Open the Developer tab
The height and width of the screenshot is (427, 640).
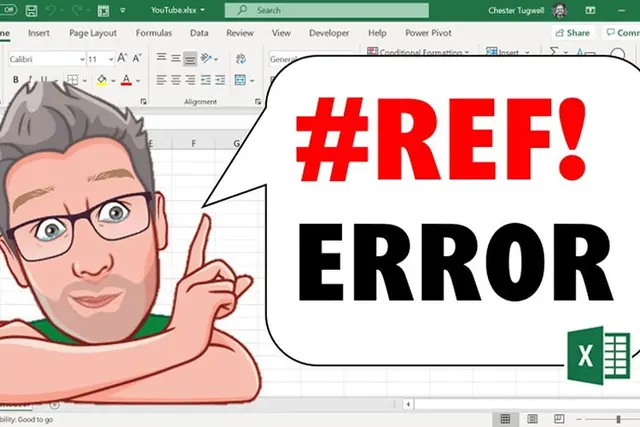click(x=329, y=33)
